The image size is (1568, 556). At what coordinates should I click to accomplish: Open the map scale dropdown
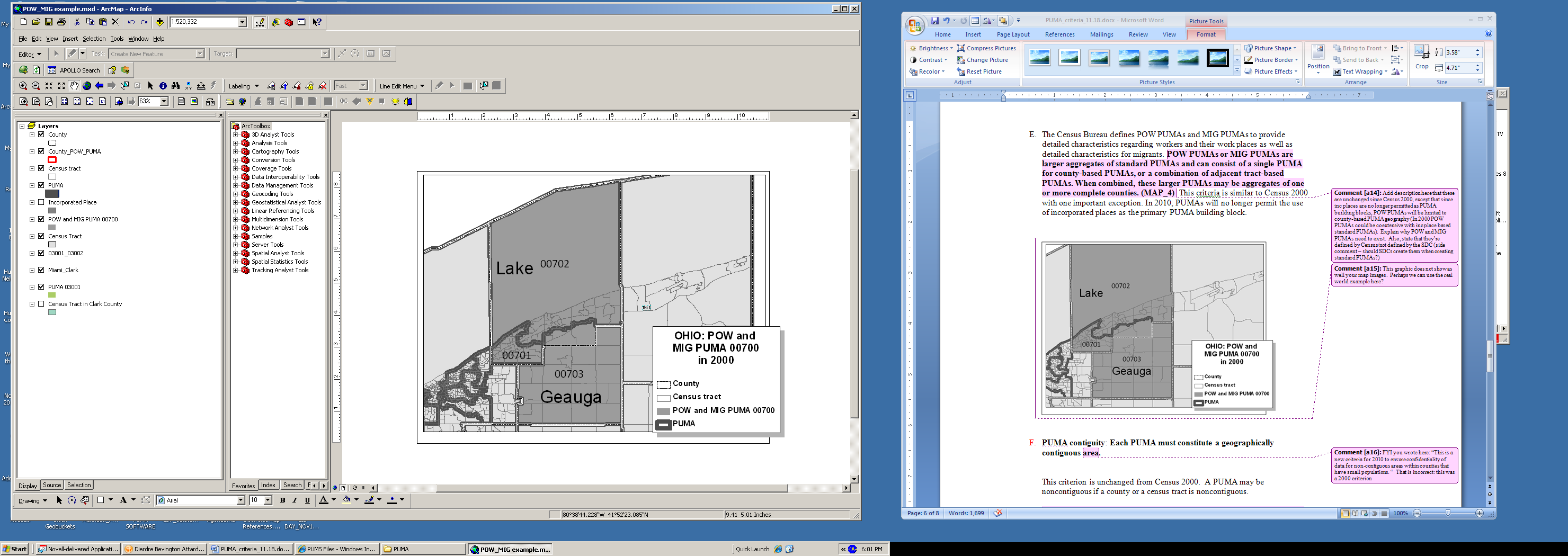tap(242, 22)
